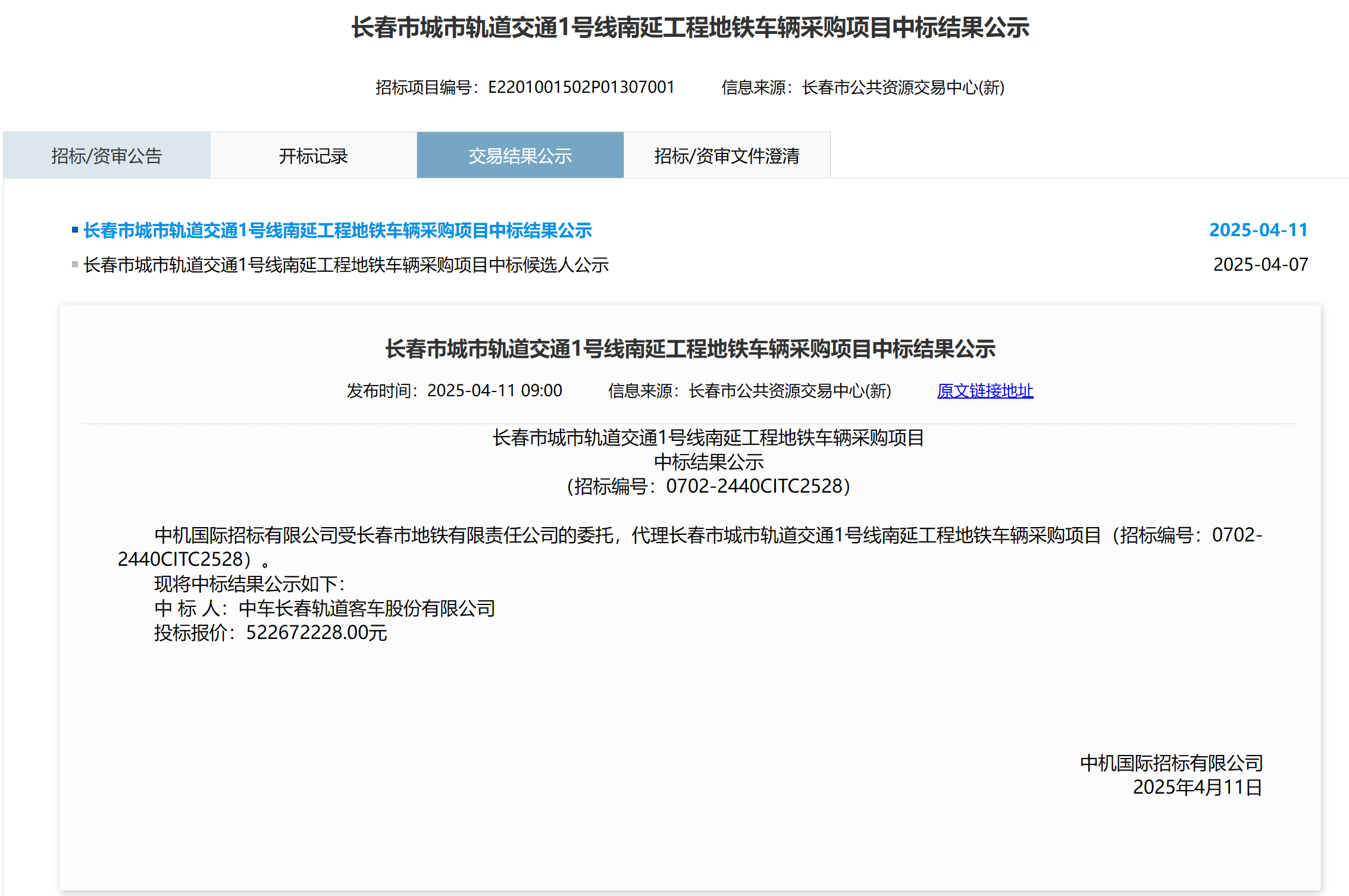
Task: Click the page title heading at top
Action: tap(690, 28)
